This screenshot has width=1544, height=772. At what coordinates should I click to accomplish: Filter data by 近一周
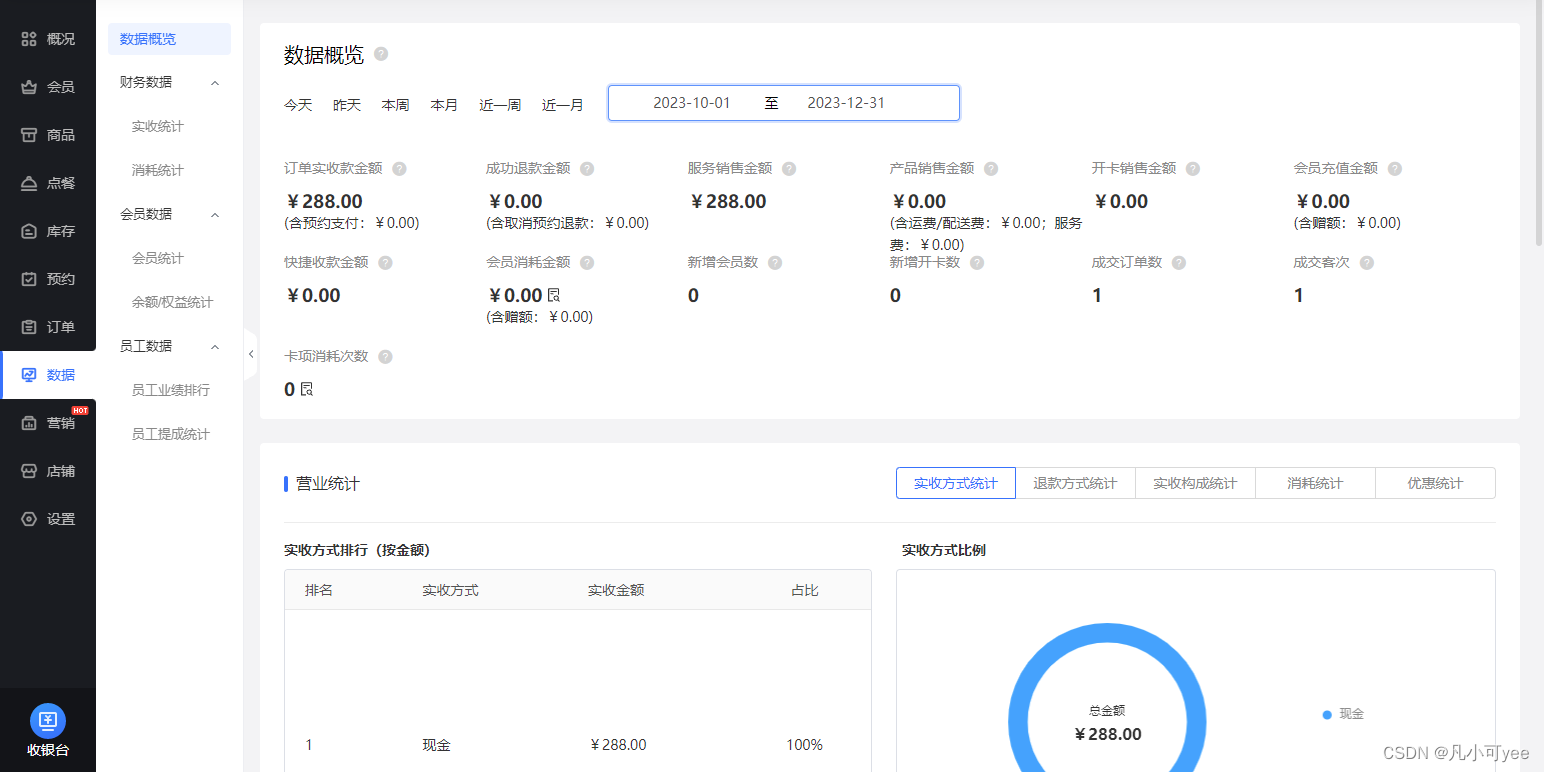pyautogui.click(x=500, y=104)
